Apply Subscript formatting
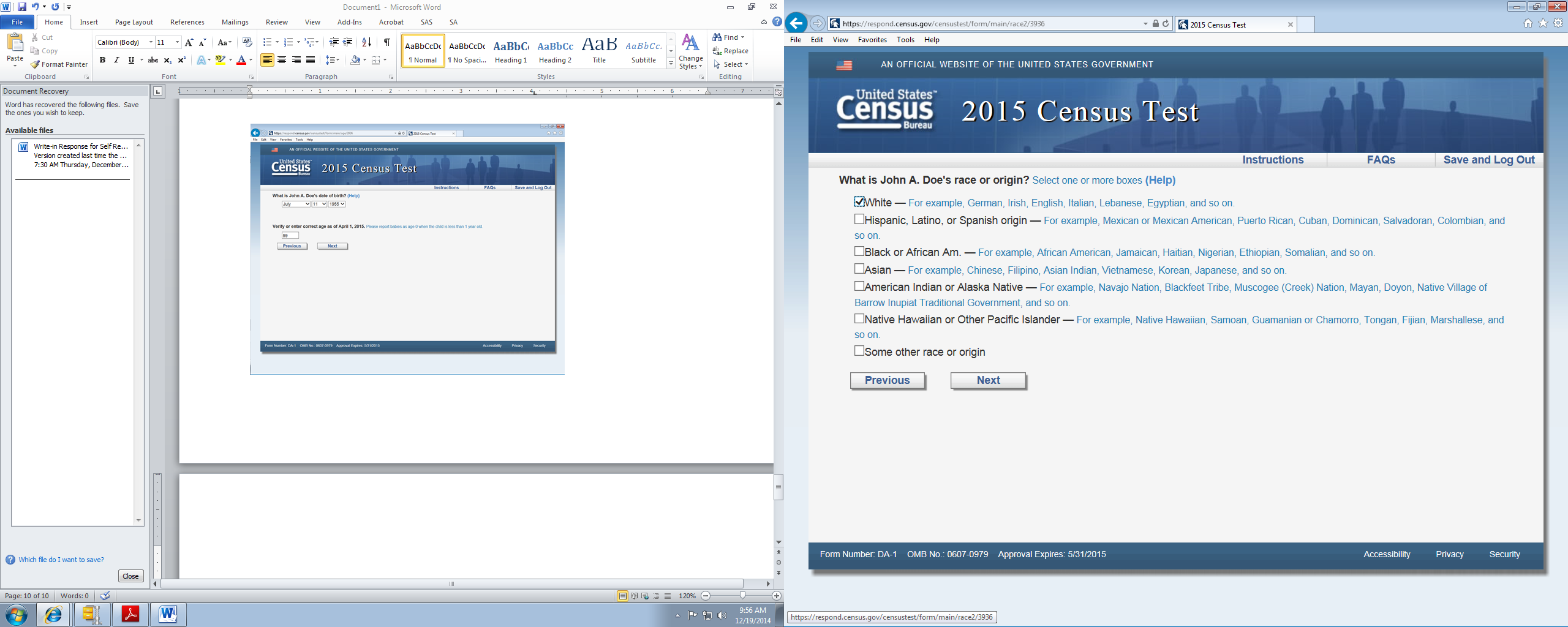 (x=167, y=60)
